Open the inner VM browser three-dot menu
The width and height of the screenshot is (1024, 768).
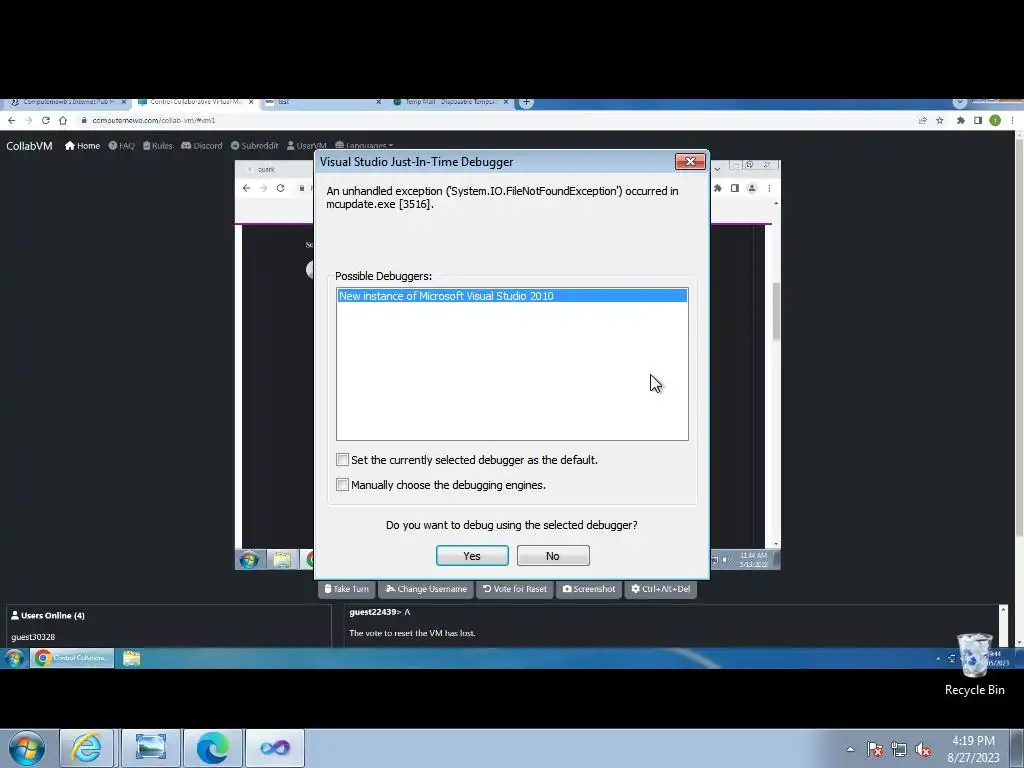tap(769, 188)
